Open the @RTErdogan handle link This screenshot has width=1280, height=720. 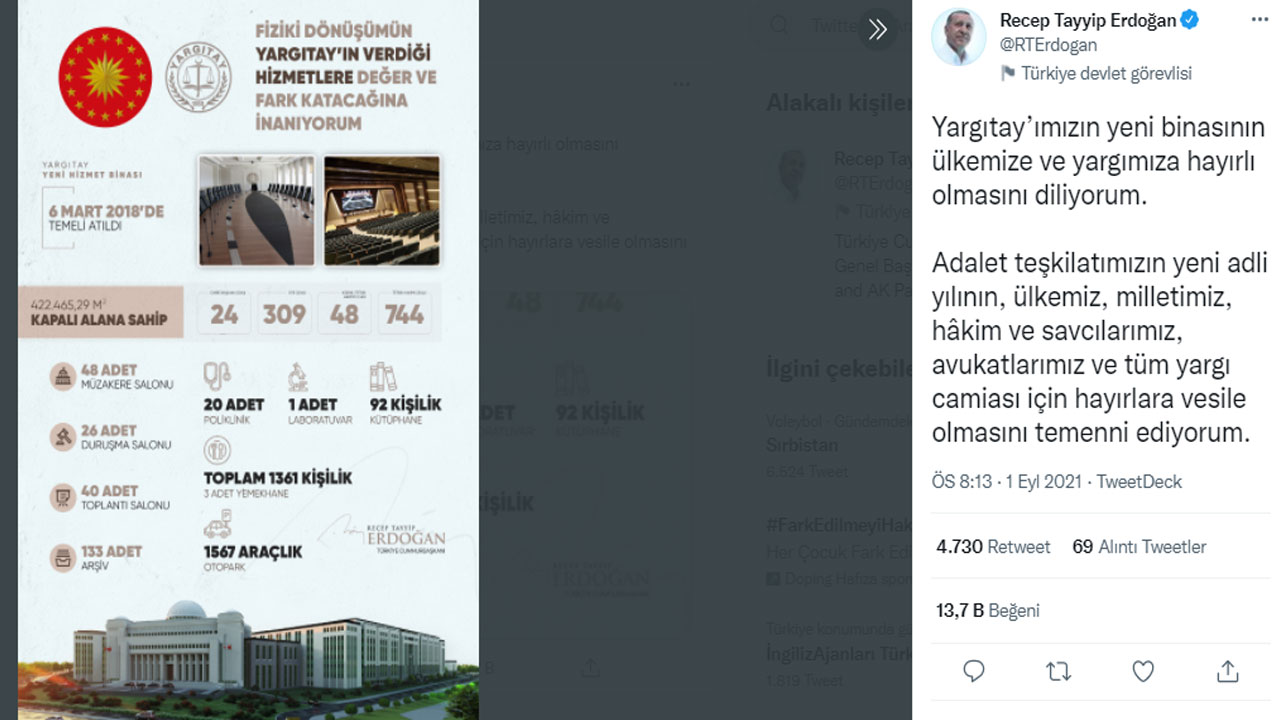tap(1048, 45)
